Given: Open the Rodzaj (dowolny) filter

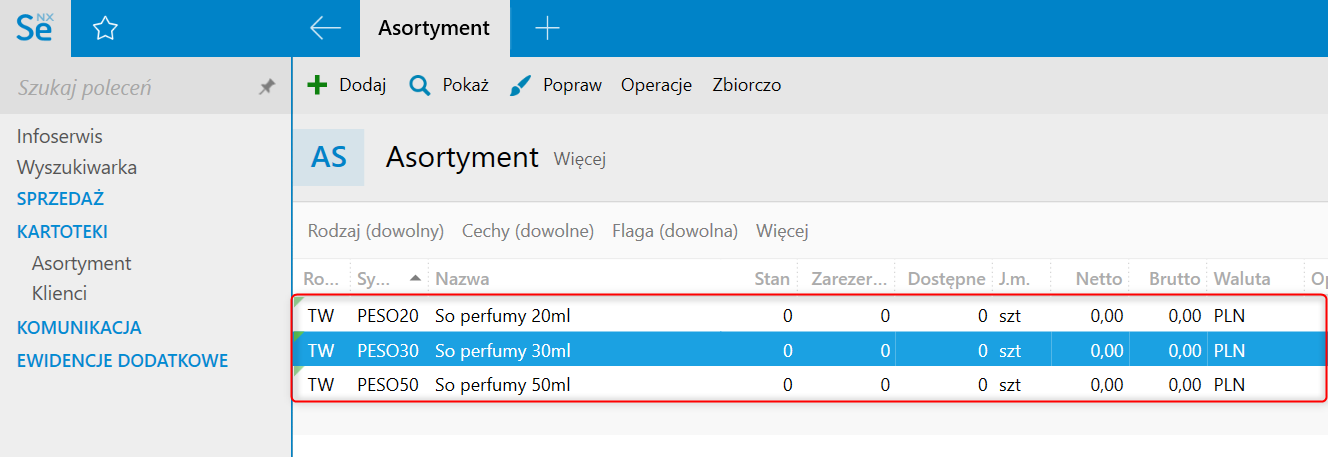Looking at the screenshot, I should tap(375, 231).
